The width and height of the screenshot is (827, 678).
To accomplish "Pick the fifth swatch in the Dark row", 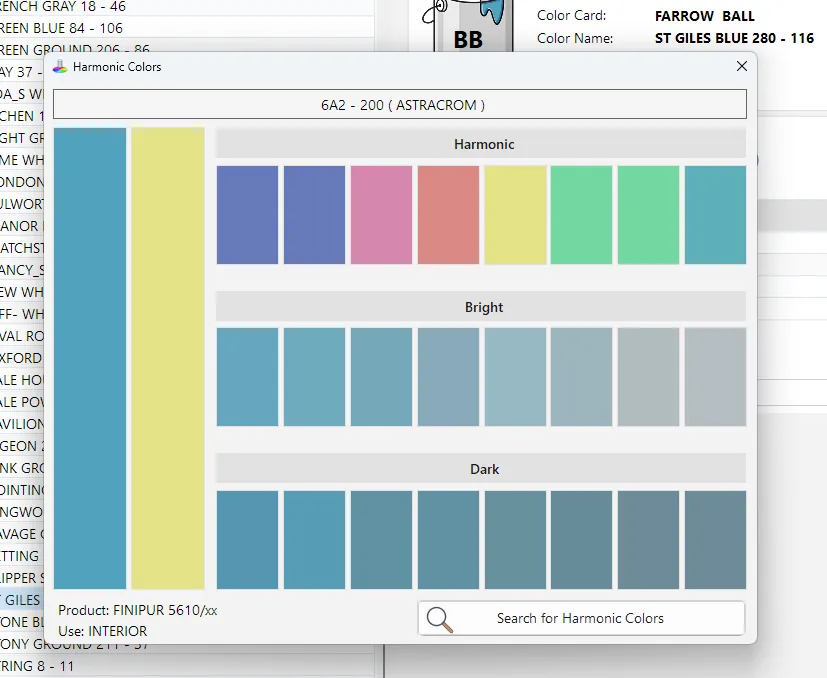I will (x=515, y=540).
